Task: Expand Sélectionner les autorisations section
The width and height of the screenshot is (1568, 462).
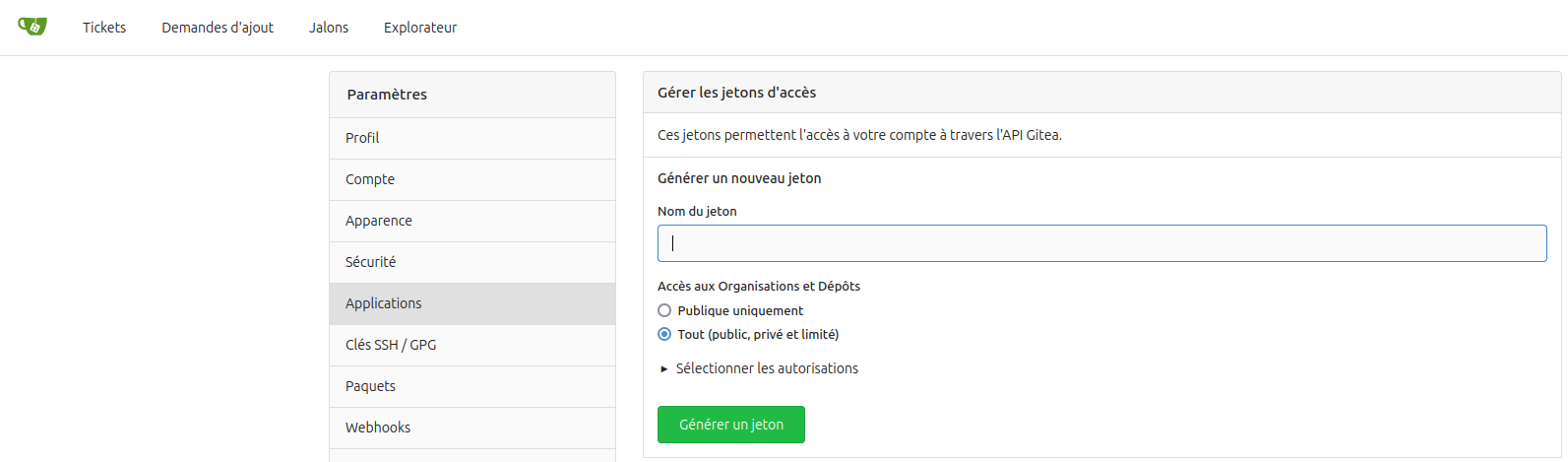Action: (759, 368)
